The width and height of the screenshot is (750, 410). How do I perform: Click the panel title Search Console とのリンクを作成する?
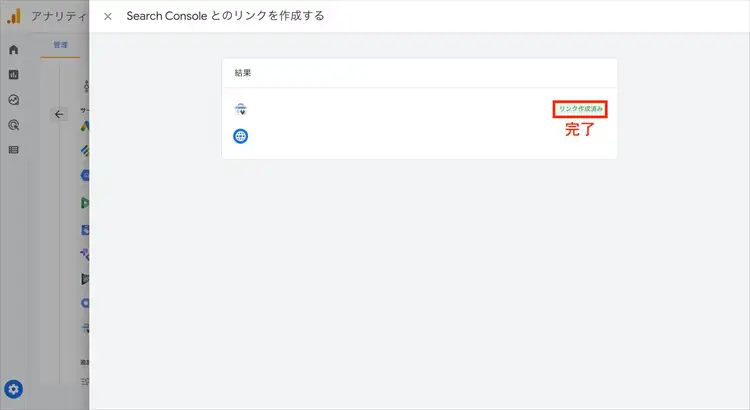coord(225,17)
